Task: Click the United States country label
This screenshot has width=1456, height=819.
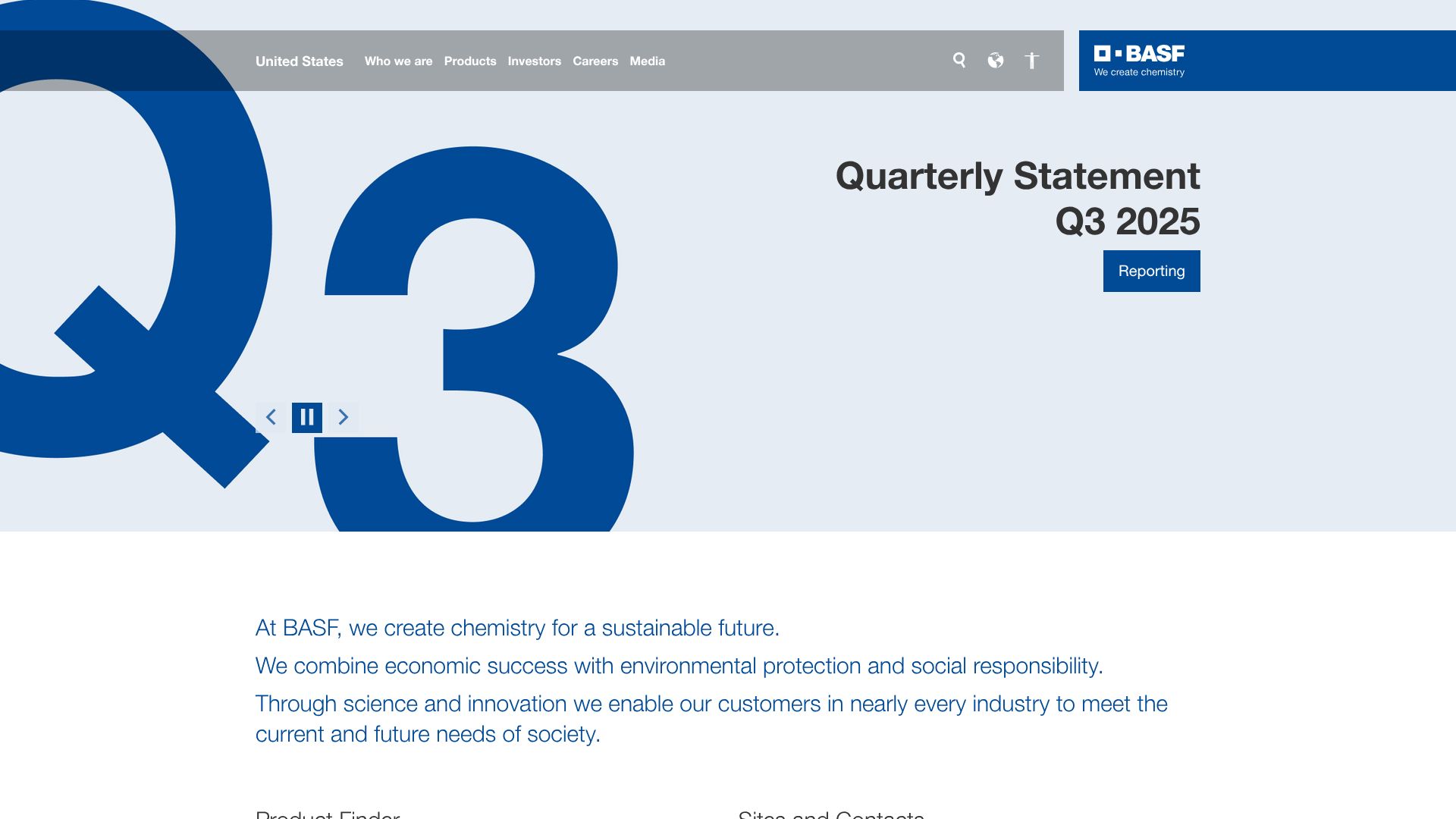Action: coord(299,61)
